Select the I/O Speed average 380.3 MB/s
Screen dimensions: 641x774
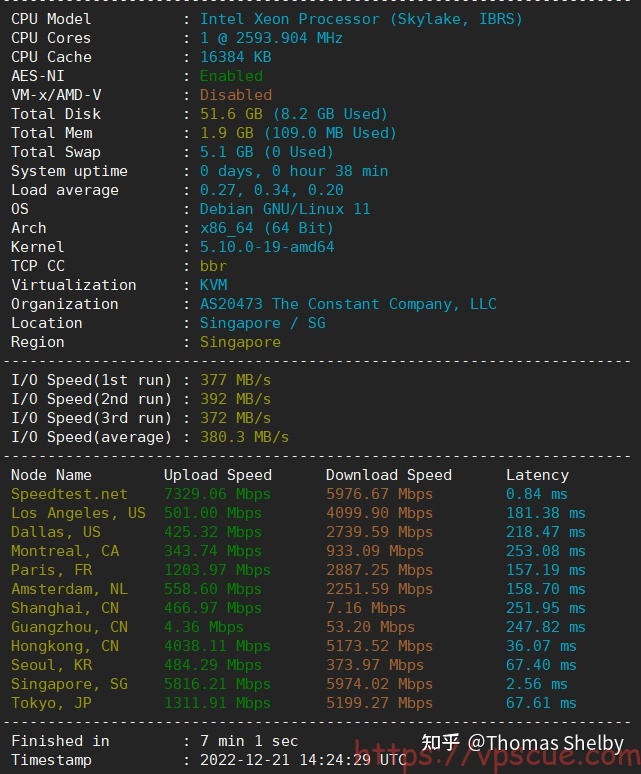(244, 437)
